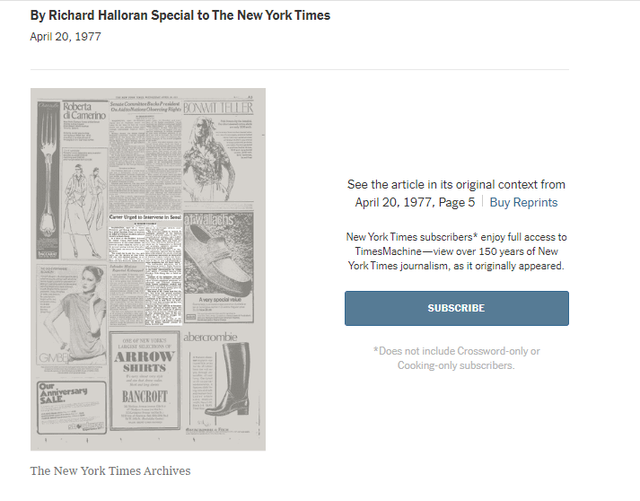Click the Richard Halloran byline text
Image resolution: width=640 pixels, height=501 pixels.
coord(180,15)
